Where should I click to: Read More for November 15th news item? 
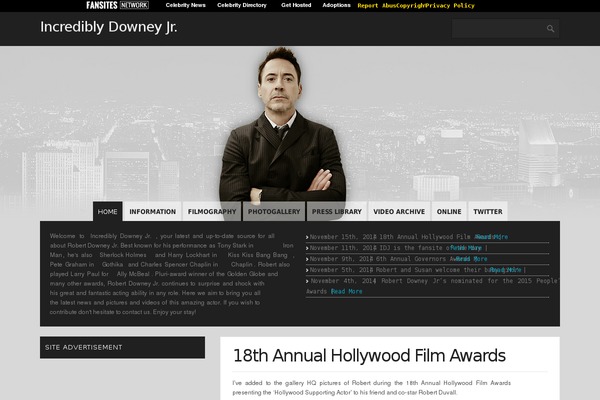coord(491,237)
